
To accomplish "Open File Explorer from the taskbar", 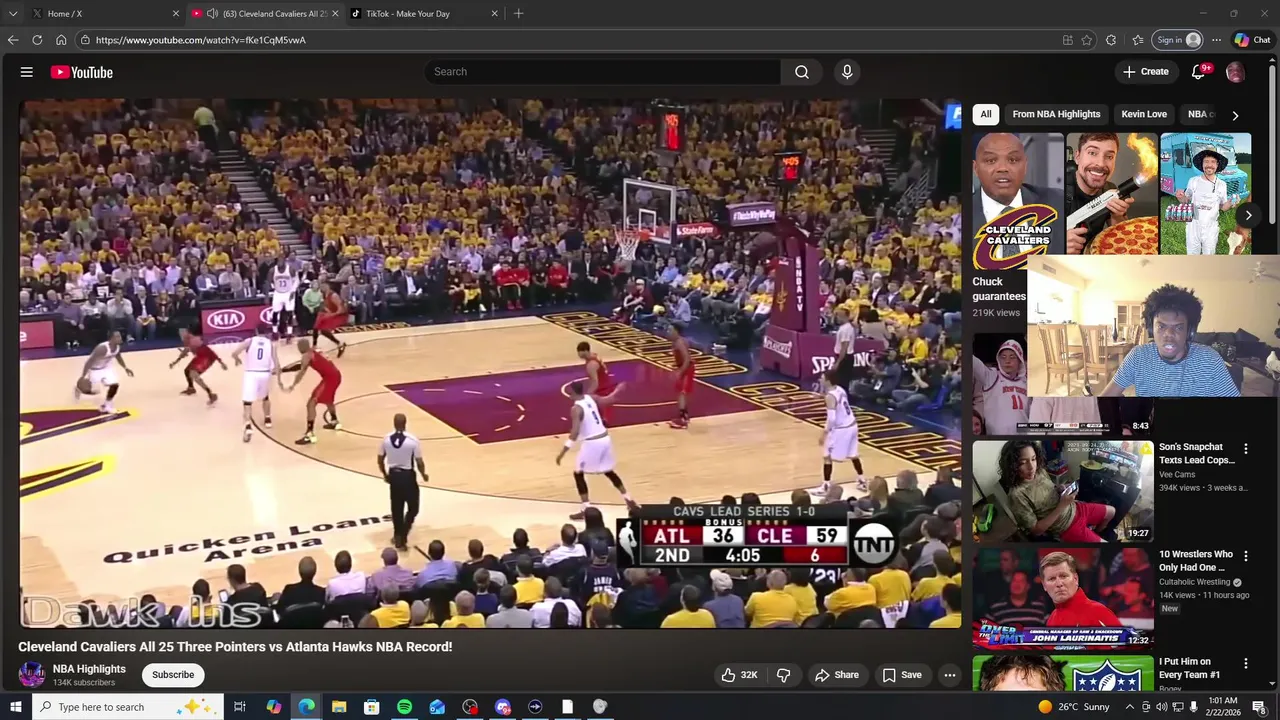I will pyautogui.click(x=338, y=707).
